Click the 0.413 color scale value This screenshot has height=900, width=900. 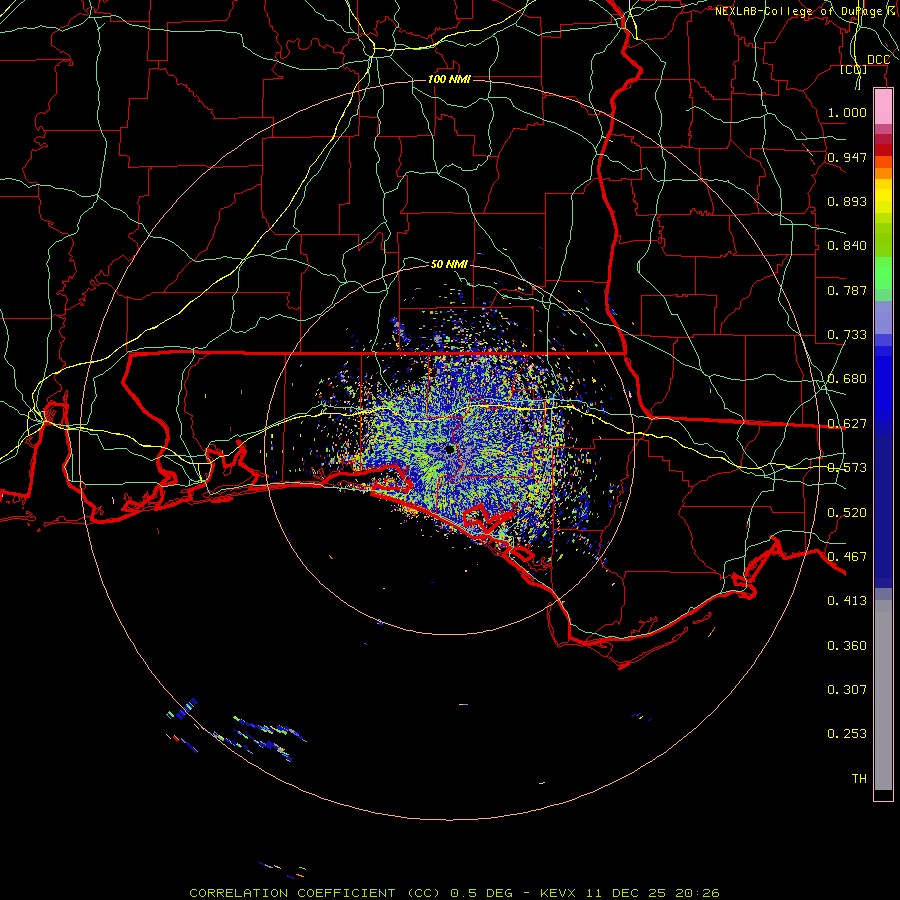click(847, 600)
